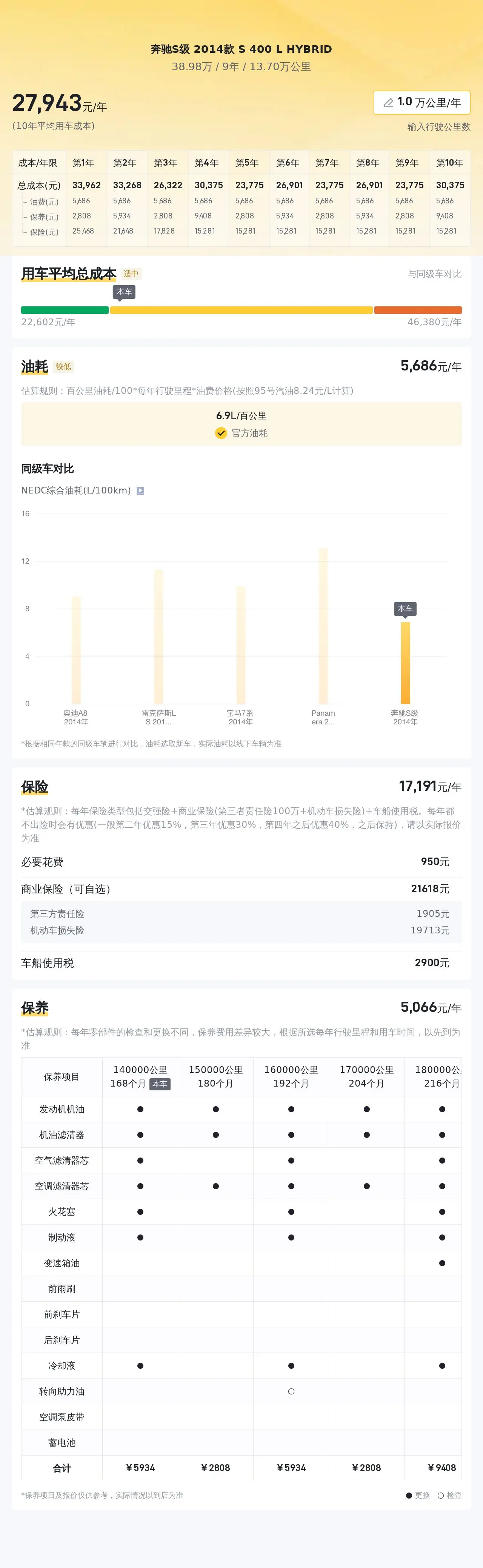483x1568 pixels.
Task: Click the 33,962 first-year total cost
Action: 86,185
